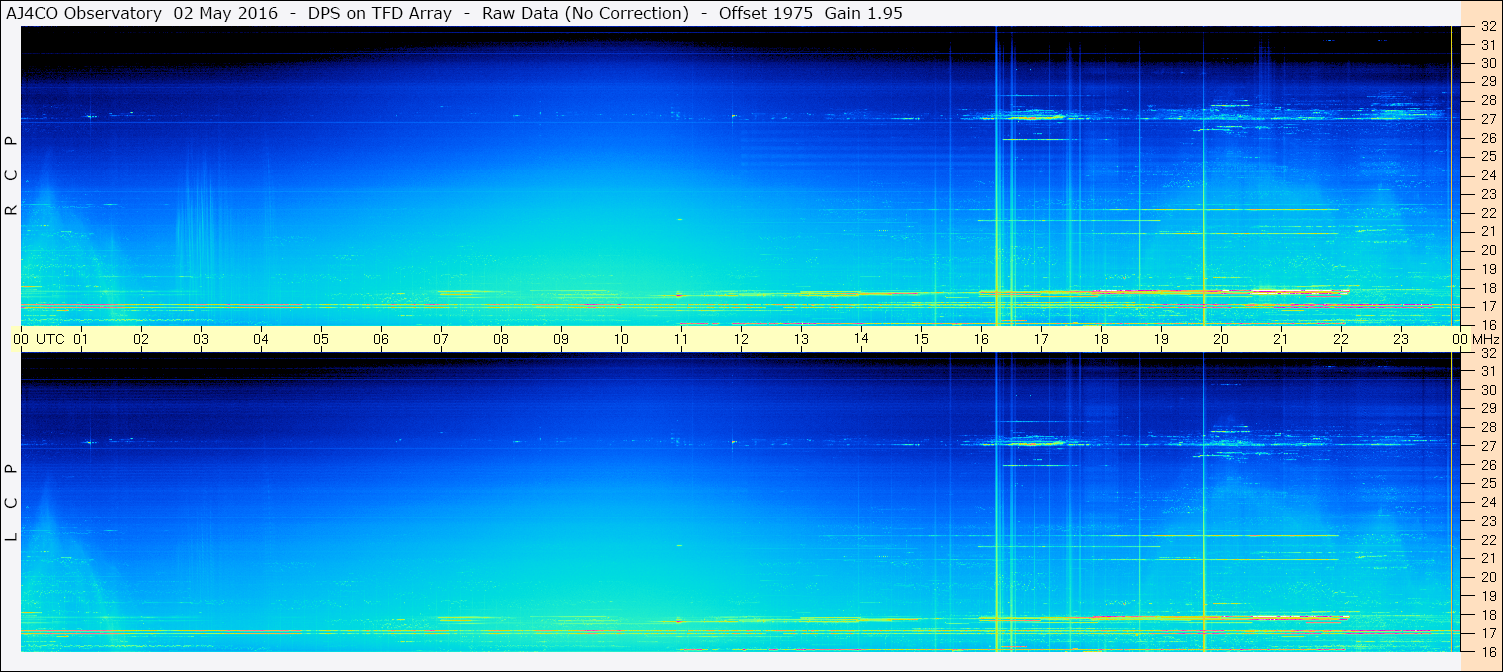1503x672 pixels.
Task: Click the 18 MHz label on LCP scale
Action: (1487, 614)
